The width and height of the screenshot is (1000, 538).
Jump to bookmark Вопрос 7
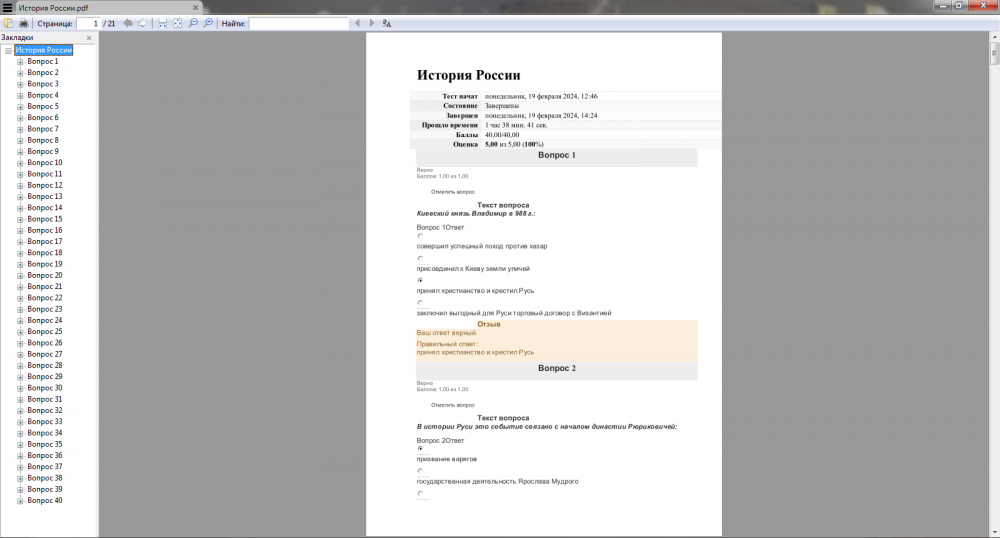click(x=43, y=129)
